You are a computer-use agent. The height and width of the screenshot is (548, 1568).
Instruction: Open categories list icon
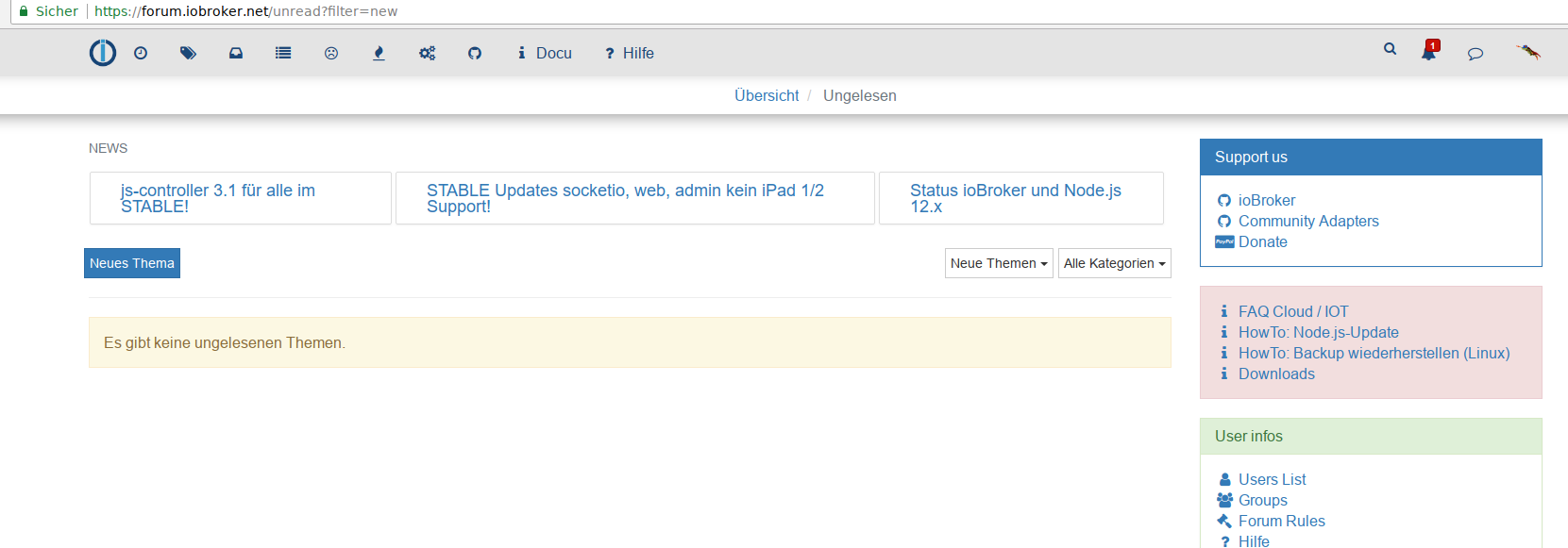pos(283,54)
